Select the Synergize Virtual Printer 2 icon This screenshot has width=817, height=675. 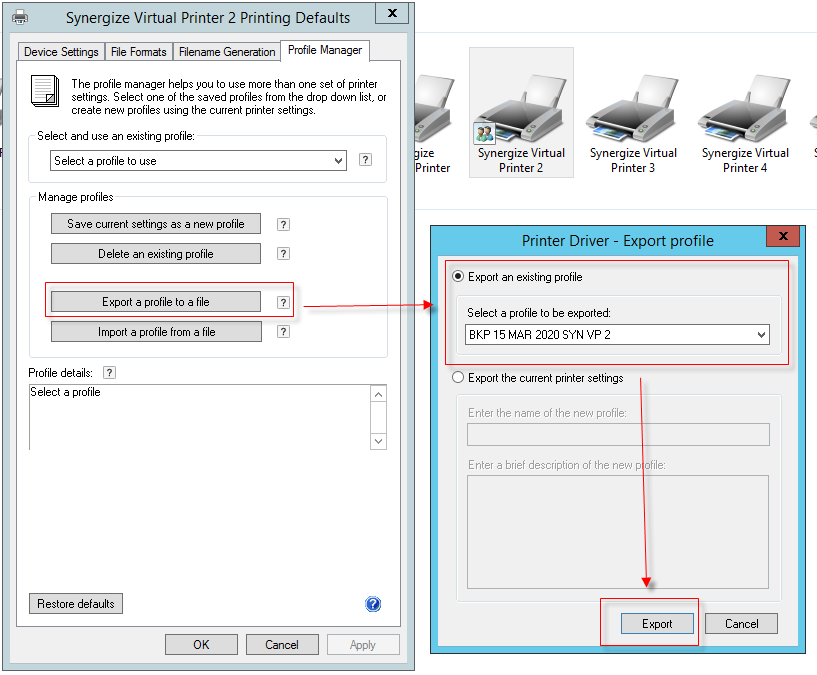(x=521, y=113)
